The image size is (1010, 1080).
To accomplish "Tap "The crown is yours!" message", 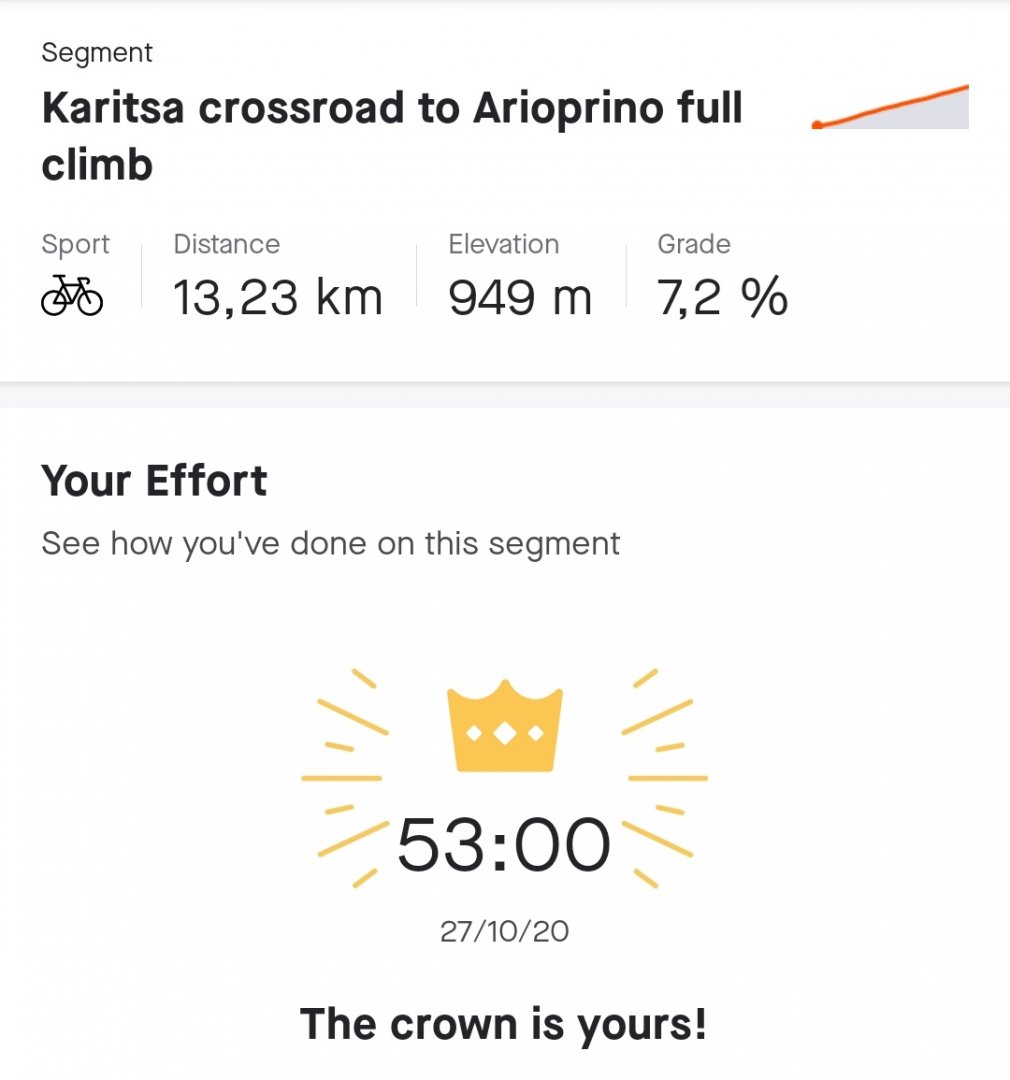I will point(504,1025).
